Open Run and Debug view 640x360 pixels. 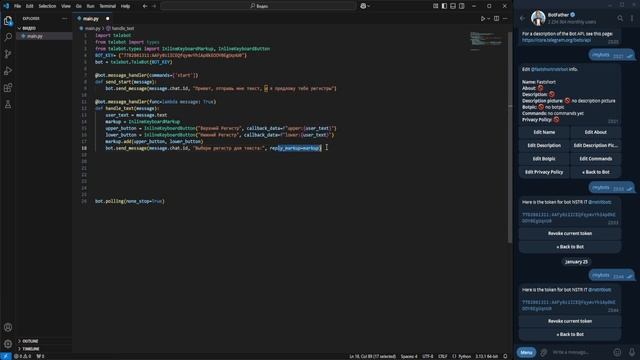(8, 71)
